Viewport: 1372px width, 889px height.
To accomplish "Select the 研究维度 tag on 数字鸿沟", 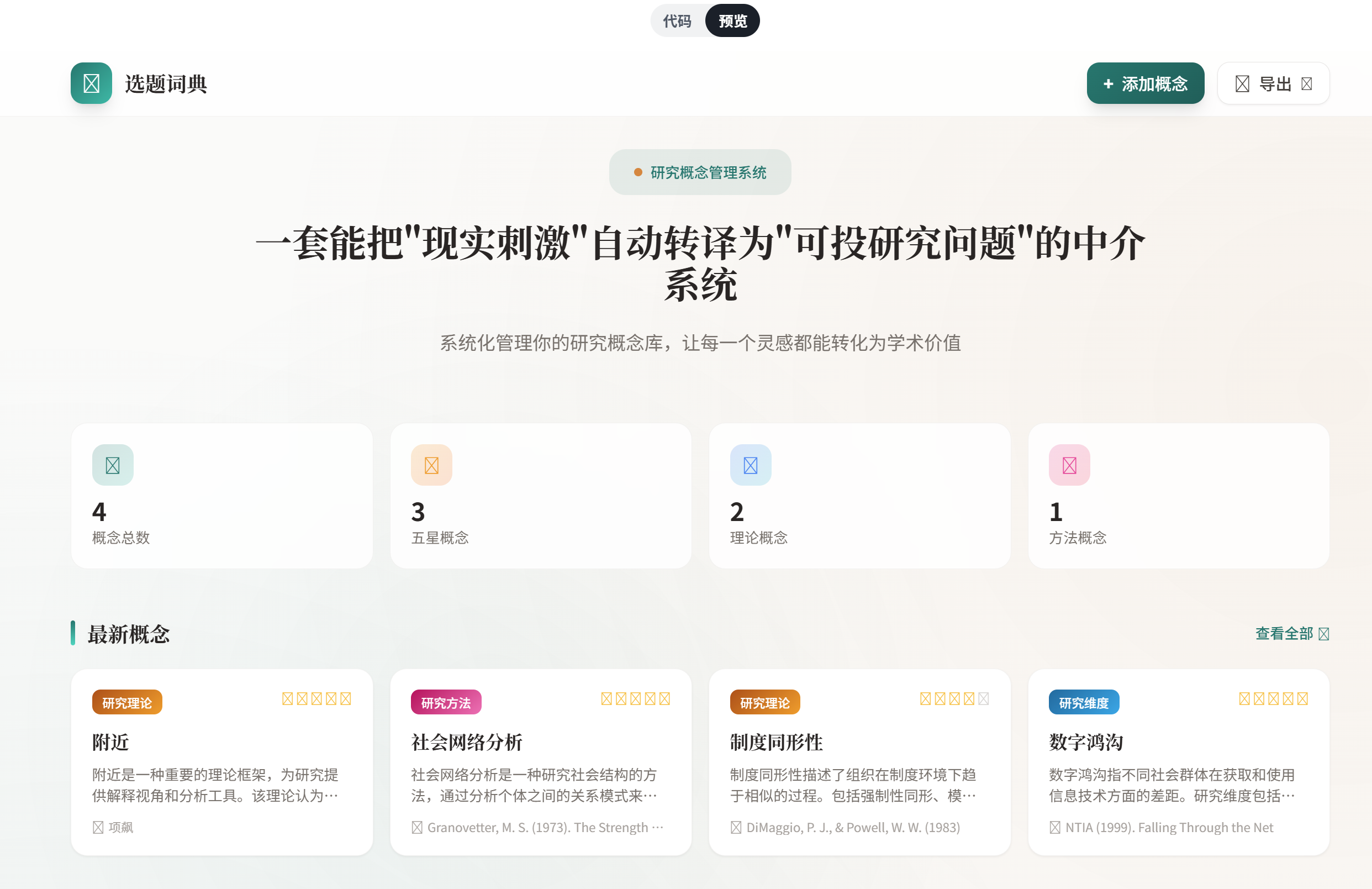I will click(1083, 702).
